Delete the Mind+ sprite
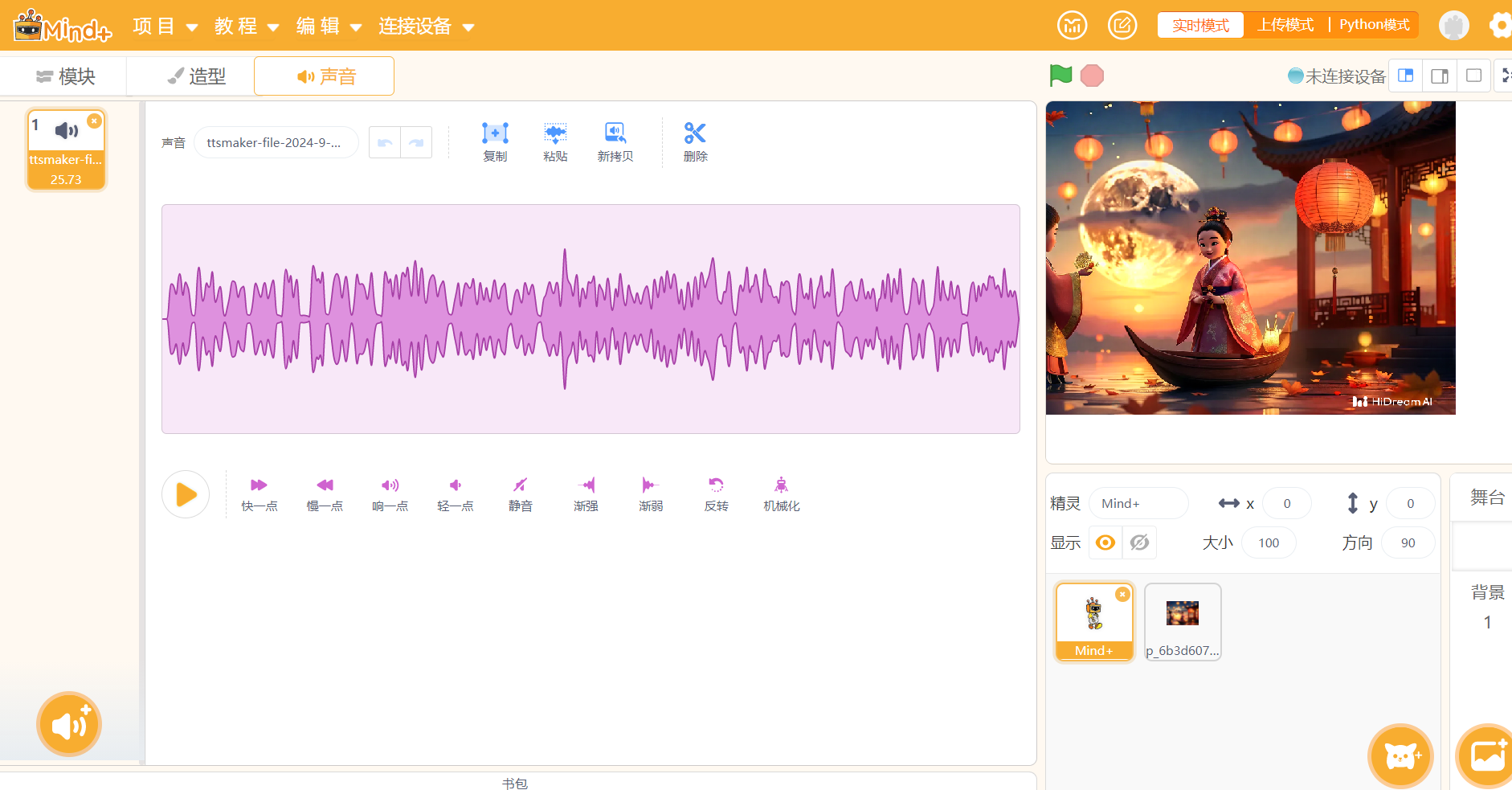 pos(1122,595)
